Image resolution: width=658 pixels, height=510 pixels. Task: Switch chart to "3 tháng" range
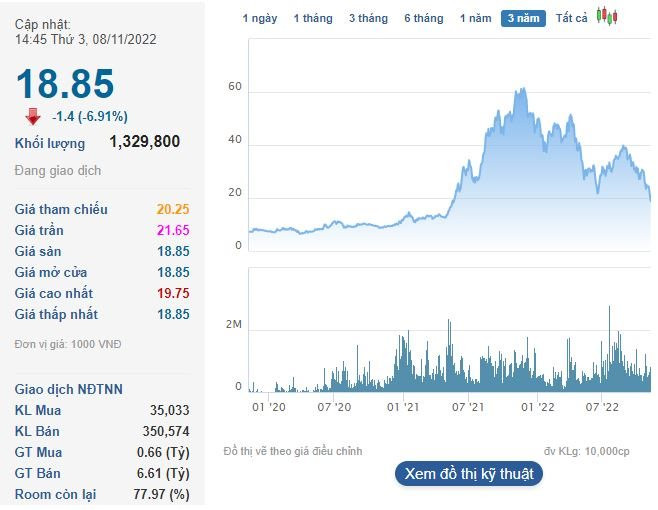(368, 18)
